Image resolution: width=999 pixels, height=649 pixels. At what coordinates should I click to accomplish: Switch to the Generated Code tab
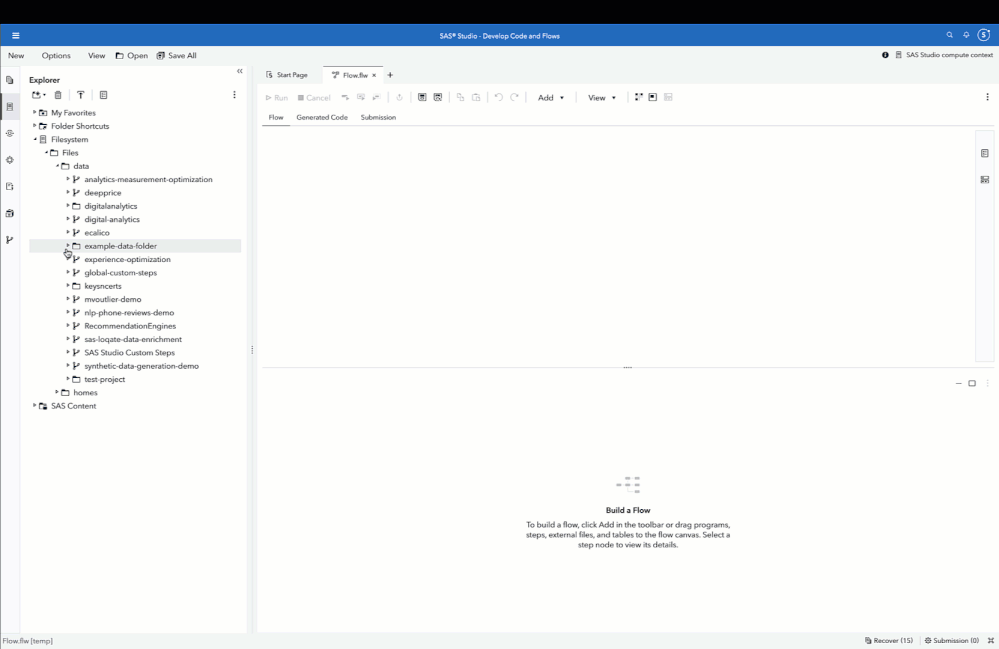click(322, 117)
